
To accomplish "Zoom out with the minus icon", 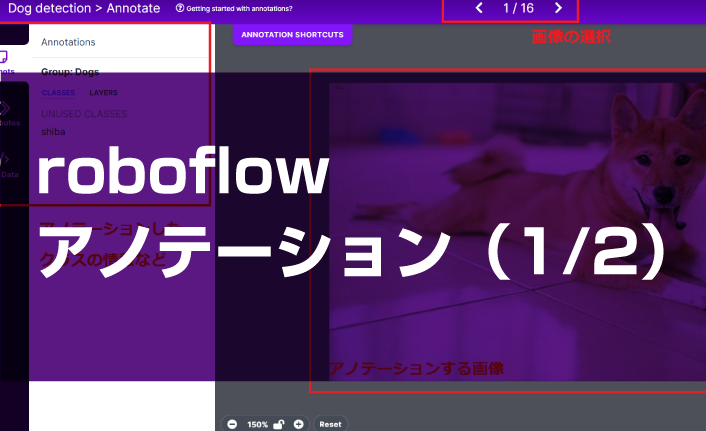I will click(232, 424).
